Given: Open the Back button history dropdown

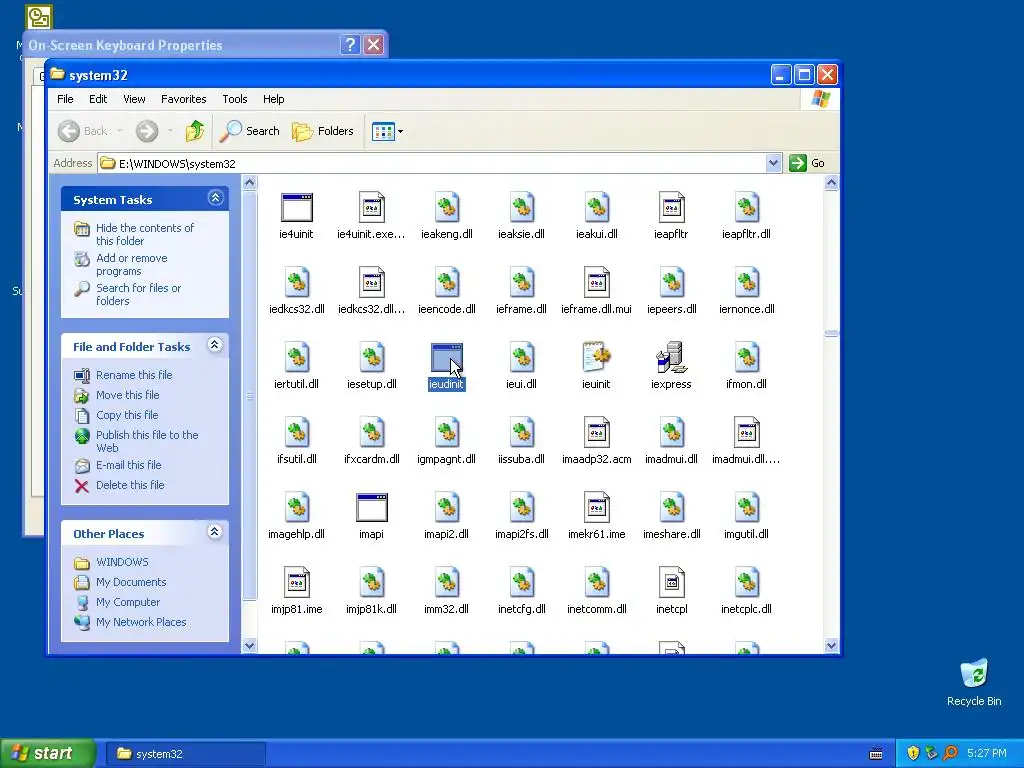Looking at the screenshot, I should coord(120,131).
